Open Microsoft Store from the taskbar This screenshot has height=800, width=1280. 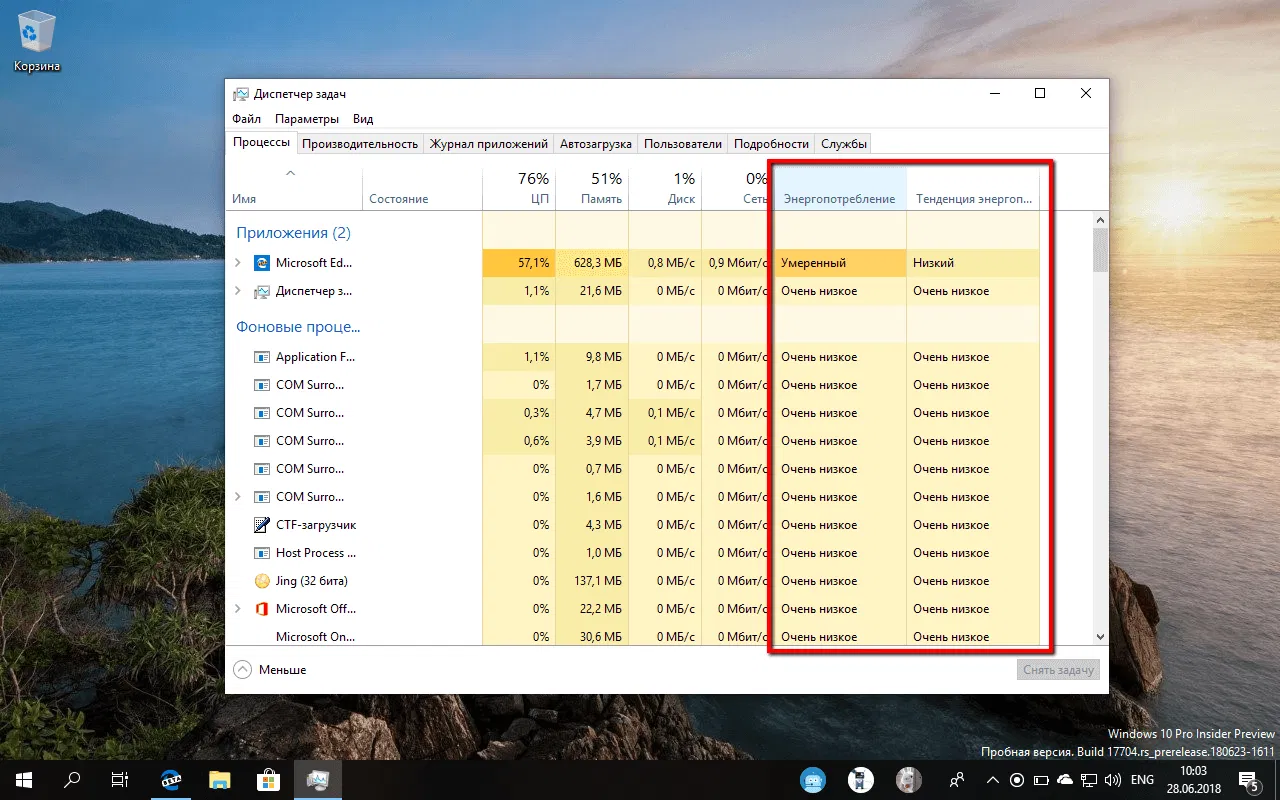click(x=267, y=779)
